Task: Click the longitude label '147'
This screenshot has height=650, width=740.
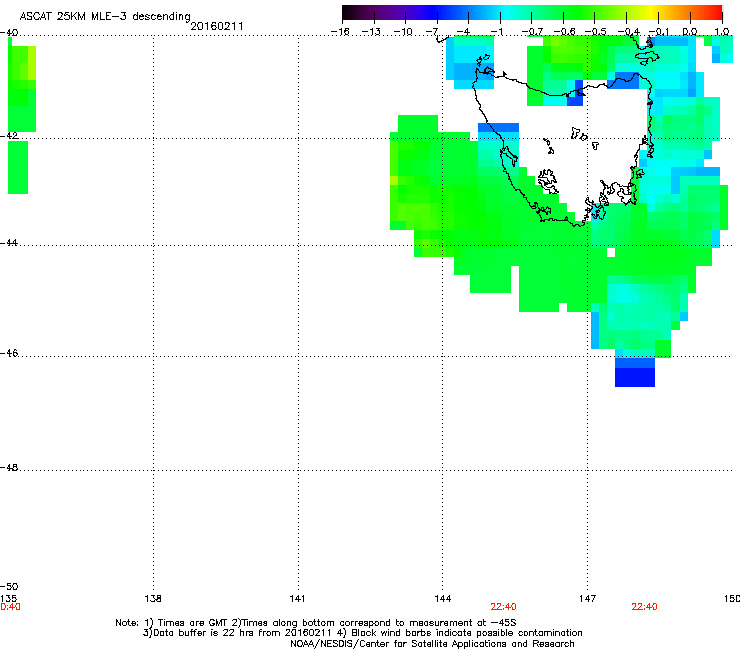Action: 588,599
